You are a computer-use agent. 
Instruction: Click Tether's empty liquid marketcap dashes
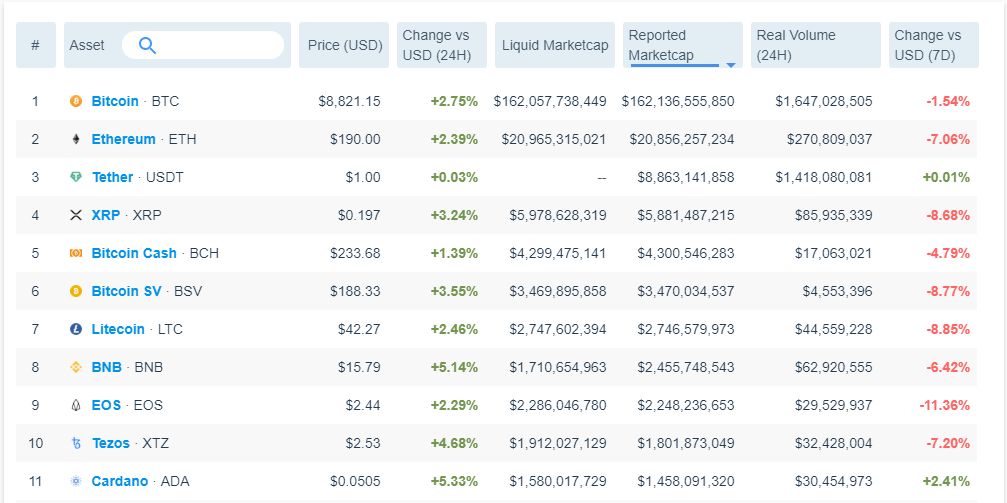602,177
